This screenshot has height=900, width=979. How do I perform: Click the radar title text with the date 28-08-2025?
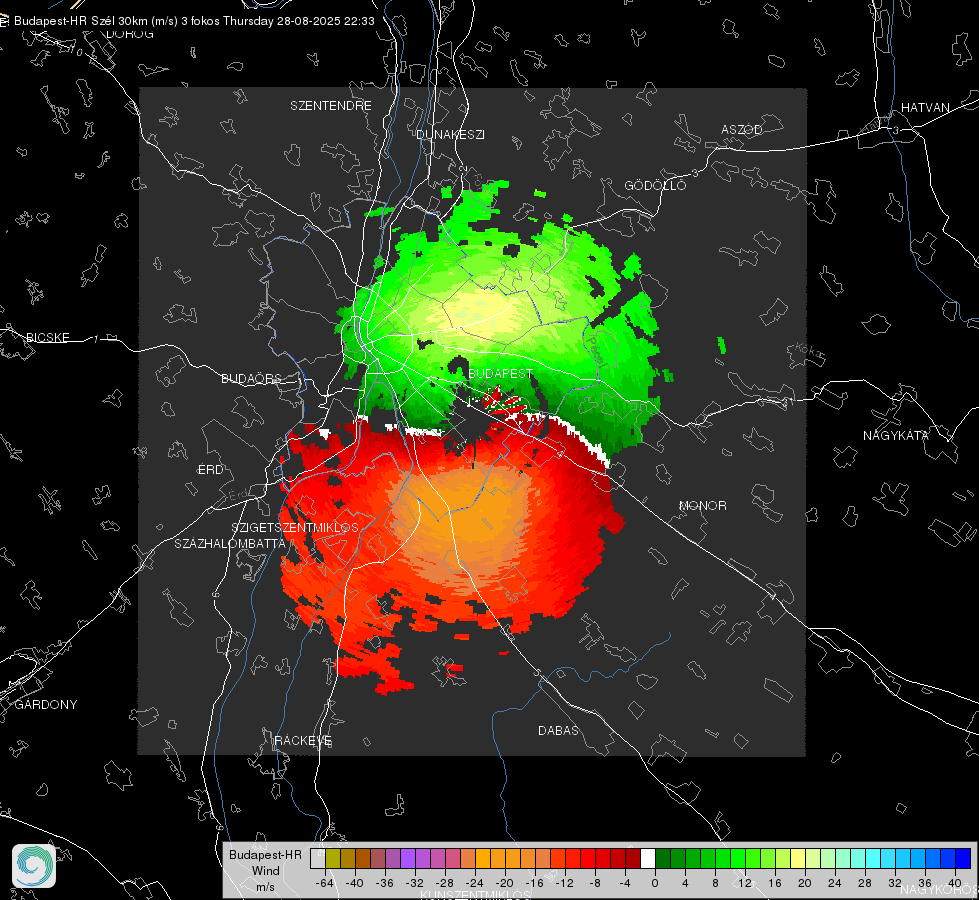tap(194, 21)
